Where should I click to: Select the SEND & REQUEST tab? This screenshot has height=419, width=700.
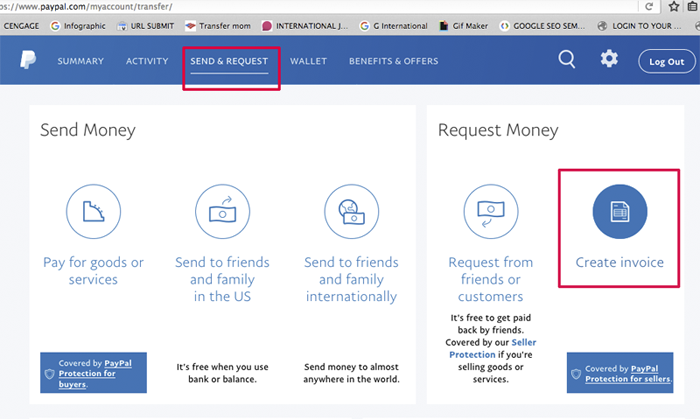point(229,61)
